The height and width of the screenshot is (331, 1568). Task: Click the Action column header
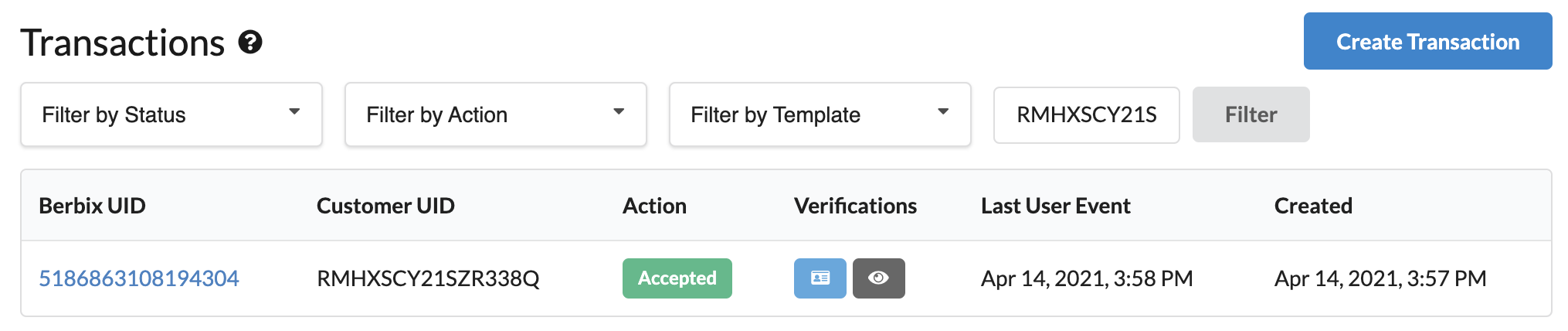coord(654,206)
